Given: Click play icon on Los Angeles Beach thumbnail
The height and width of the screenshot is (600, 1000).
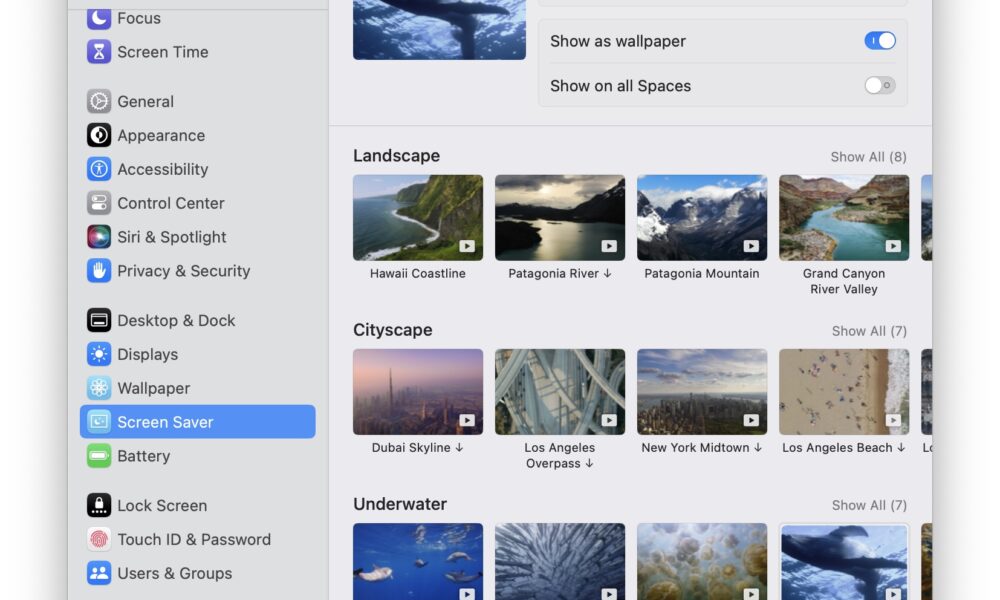Looking at the screenshot, I should [893, 420].
